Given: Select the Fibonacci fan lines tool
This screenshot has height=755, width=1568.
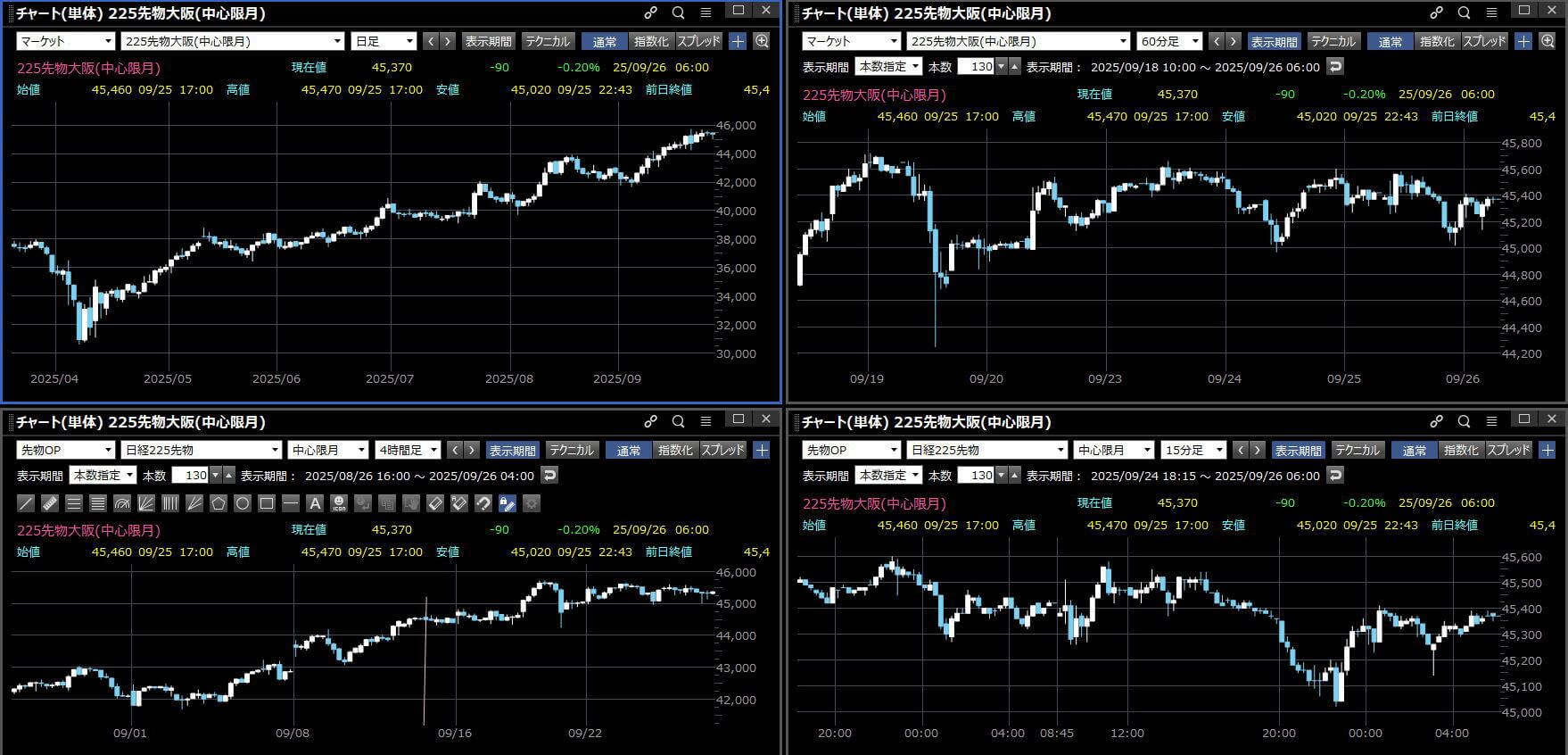Looking at the screenshot, I should (x=145, y=503).
